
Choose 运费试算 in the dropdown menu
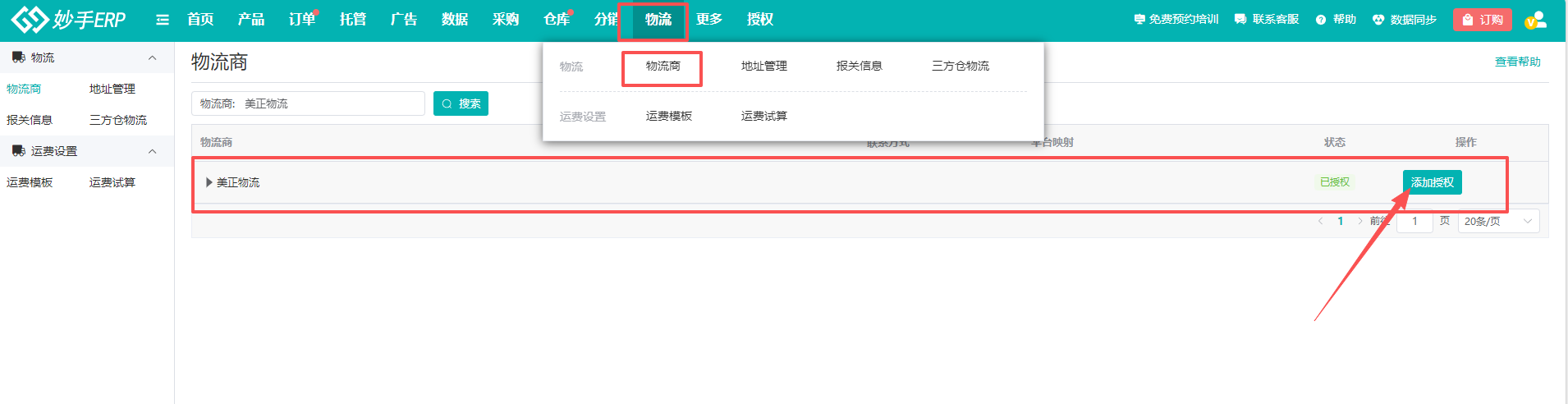(764, 116)
